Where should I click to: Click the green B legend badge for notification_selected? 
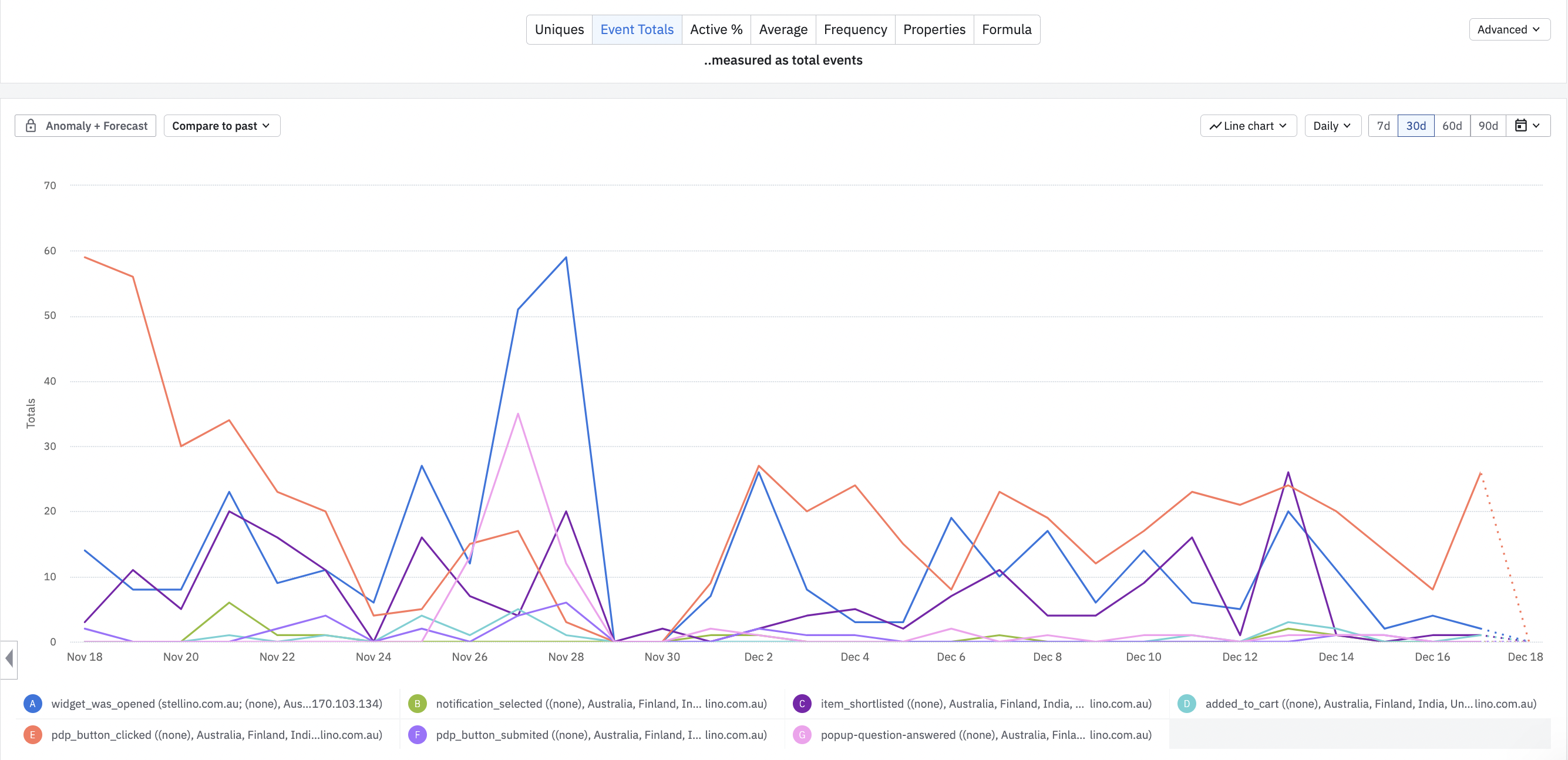417,704
